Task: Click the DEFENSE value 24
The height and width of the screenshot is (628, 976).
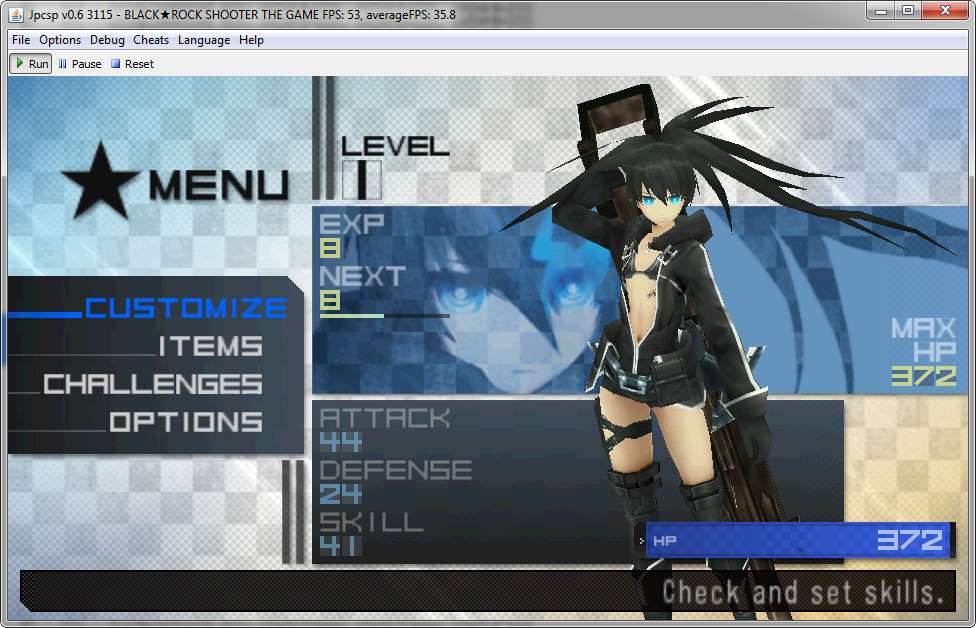Action: click(340, 494)
